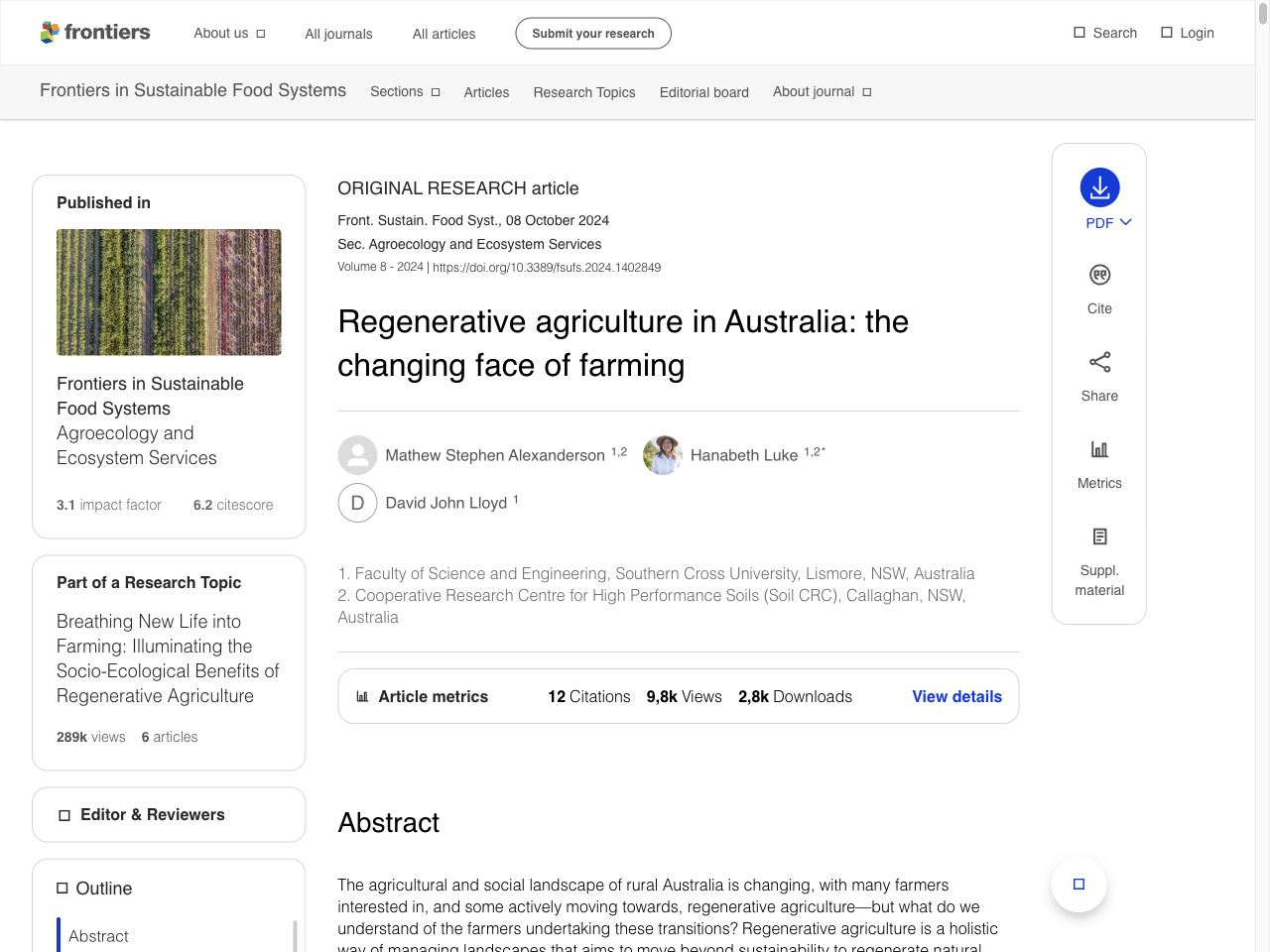Open the Editorial board page
1270x952 pixels.
[704, 92]
